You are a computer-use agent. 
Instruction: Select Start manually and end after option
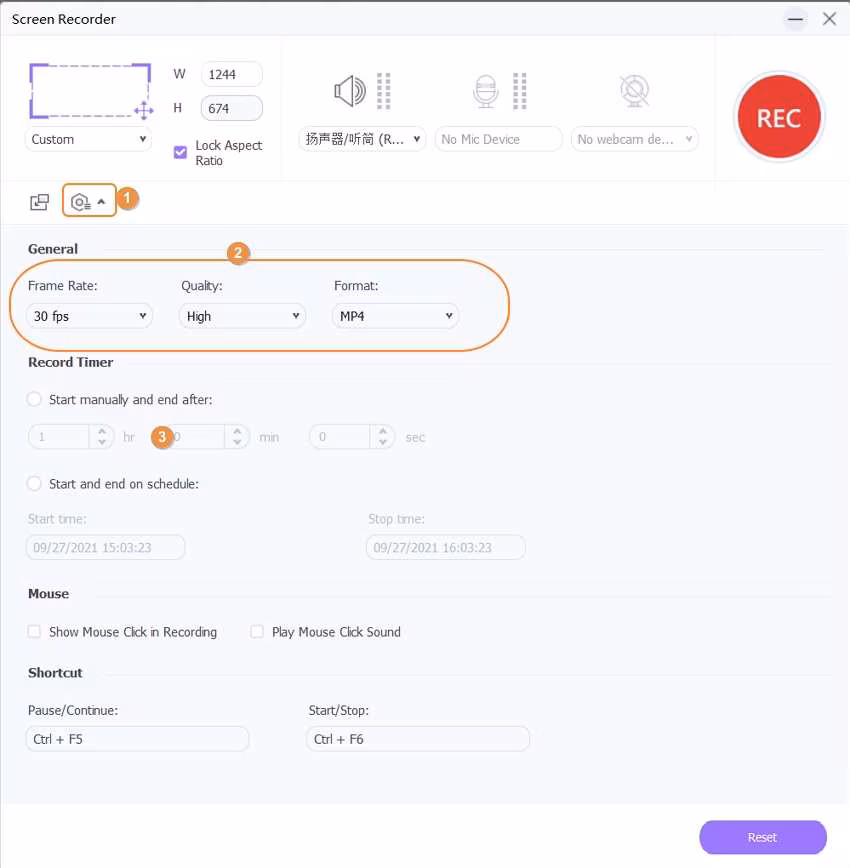pyautogui.click(x=34, y=399)
